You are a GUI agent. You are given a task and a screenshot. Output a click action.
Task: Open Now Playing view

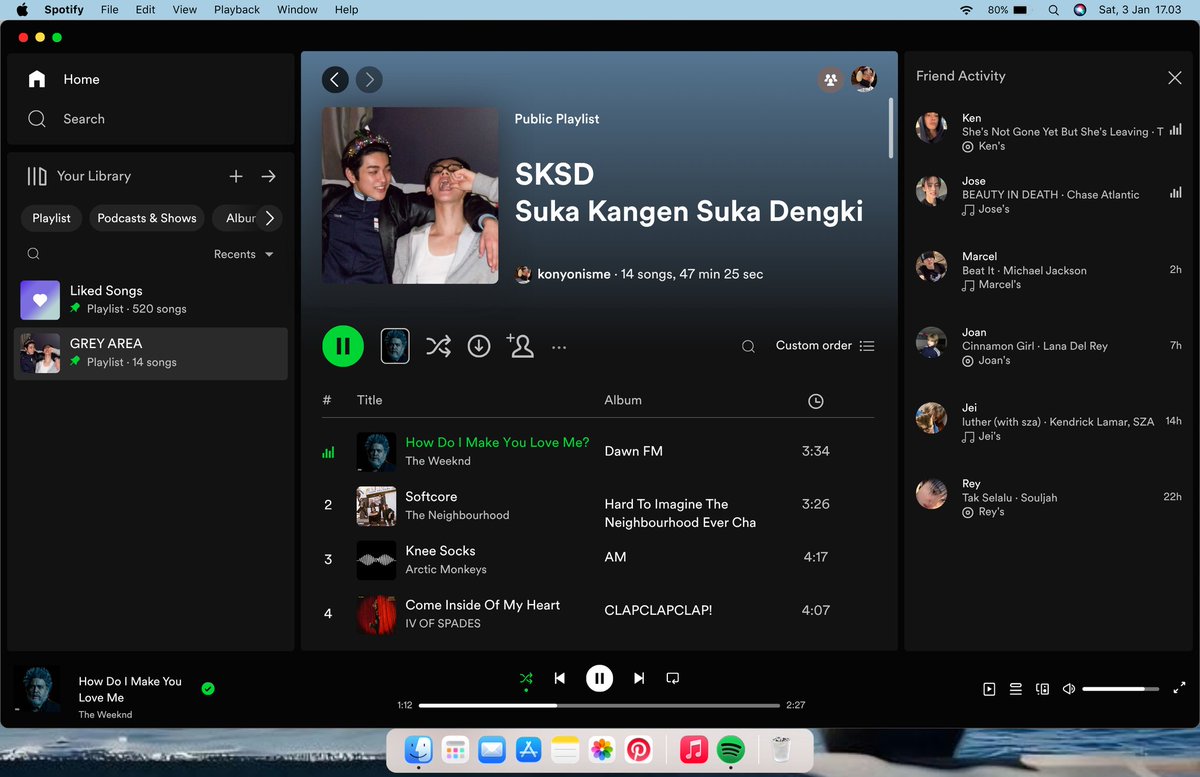989,689
